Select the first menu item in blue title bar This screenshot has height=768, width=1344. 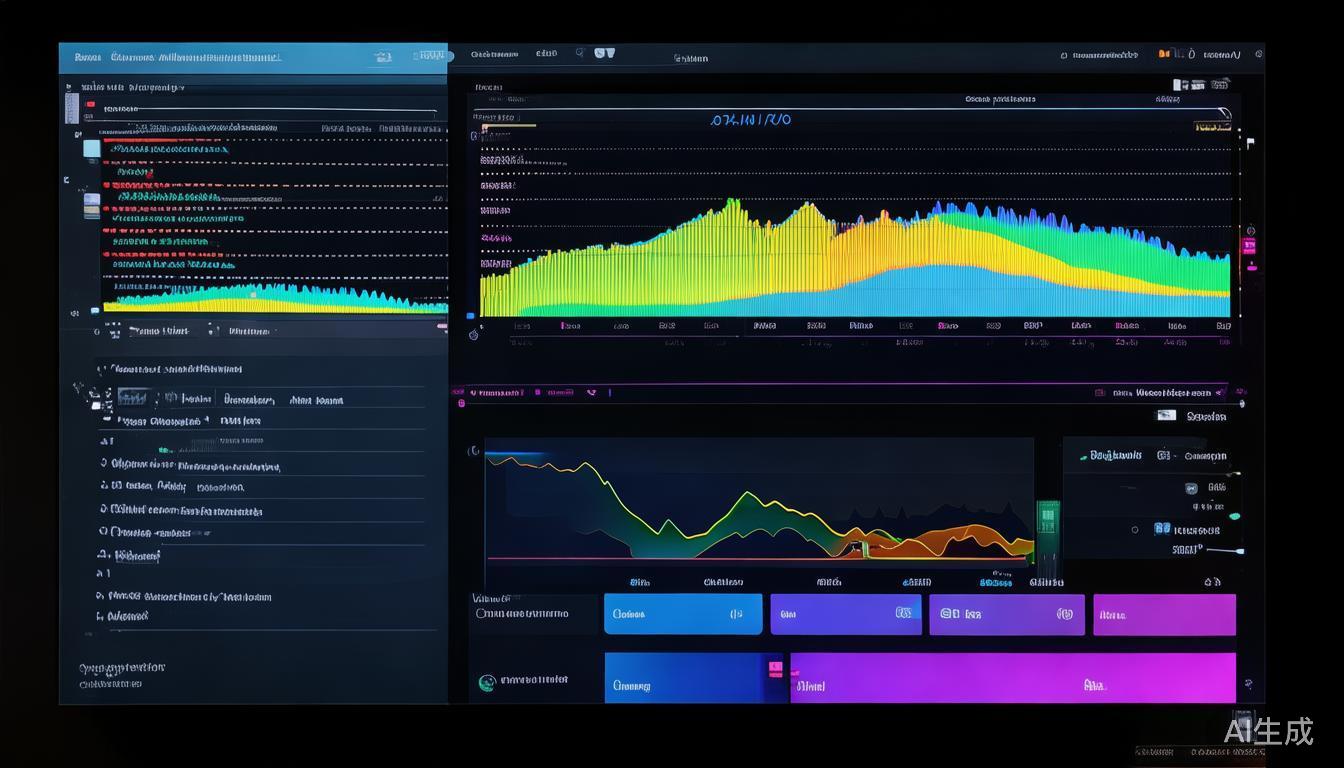[x=87, y=58]
